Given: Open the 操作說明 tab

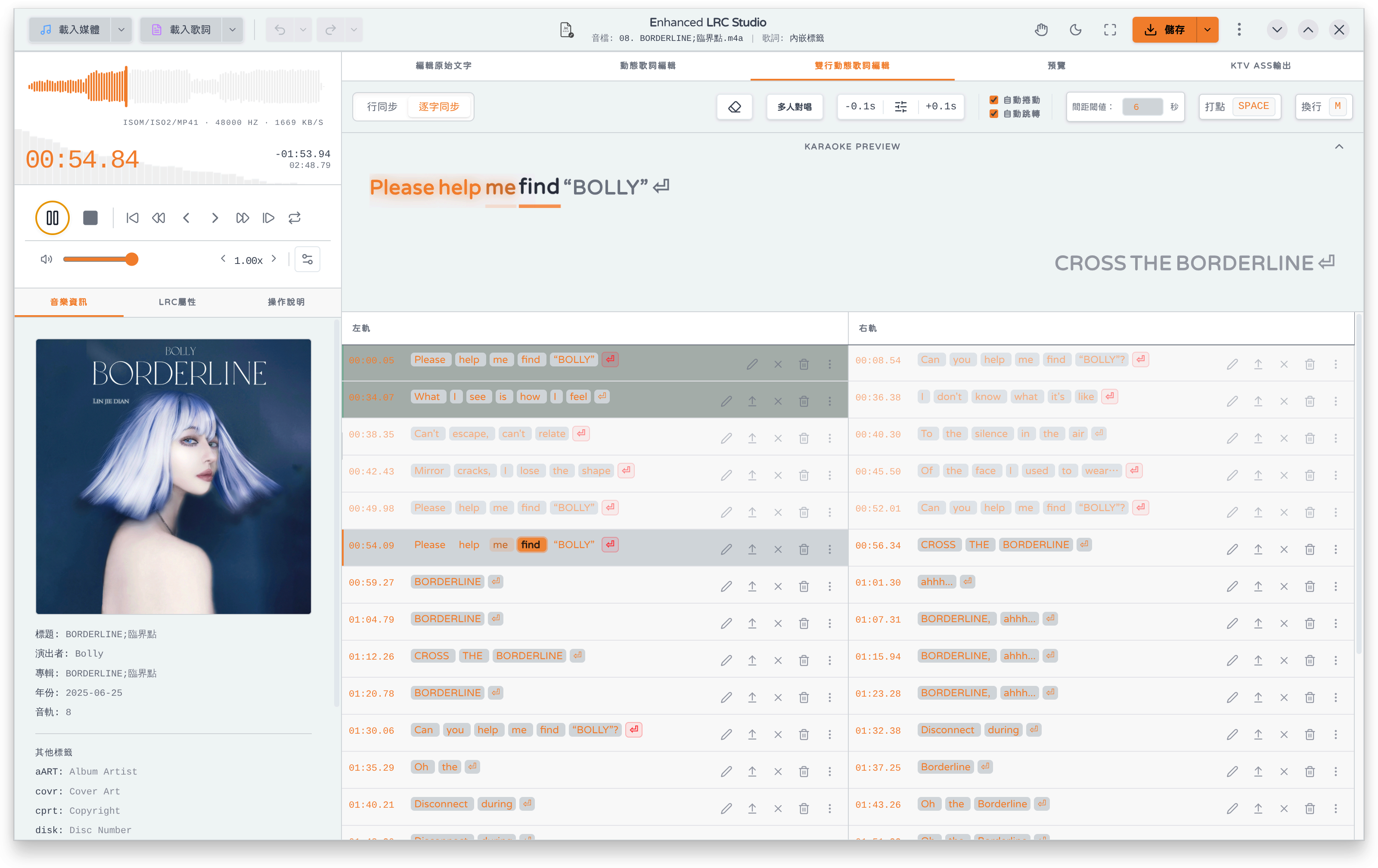Looking at the screenshot, I should point(286,302).
